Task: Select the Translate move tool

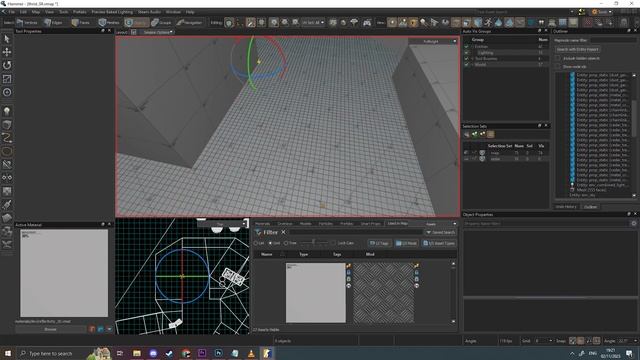Action: point(7,52)
